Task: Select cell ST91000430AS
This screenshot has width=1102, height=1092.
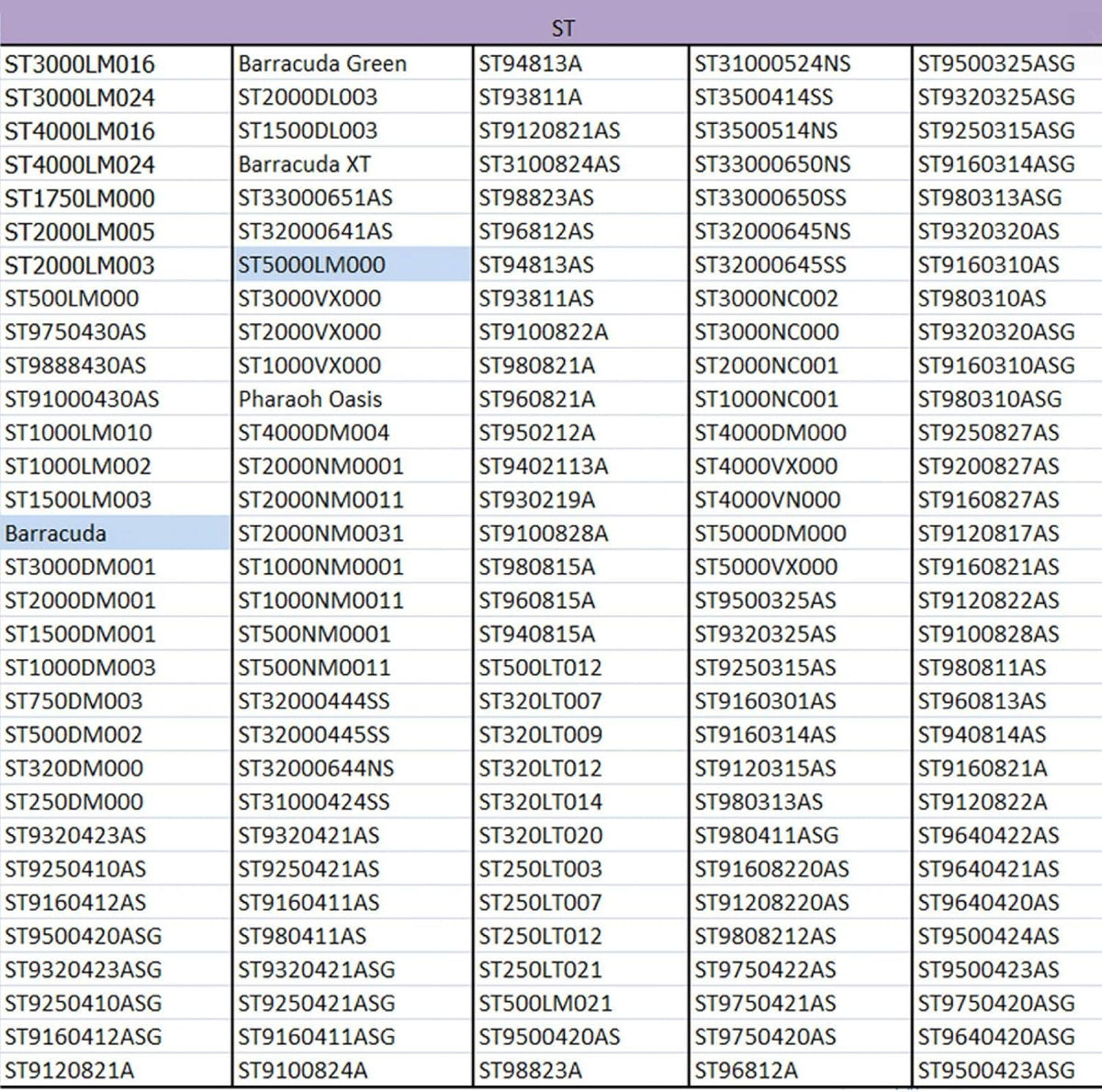Action: pos(116,399)
